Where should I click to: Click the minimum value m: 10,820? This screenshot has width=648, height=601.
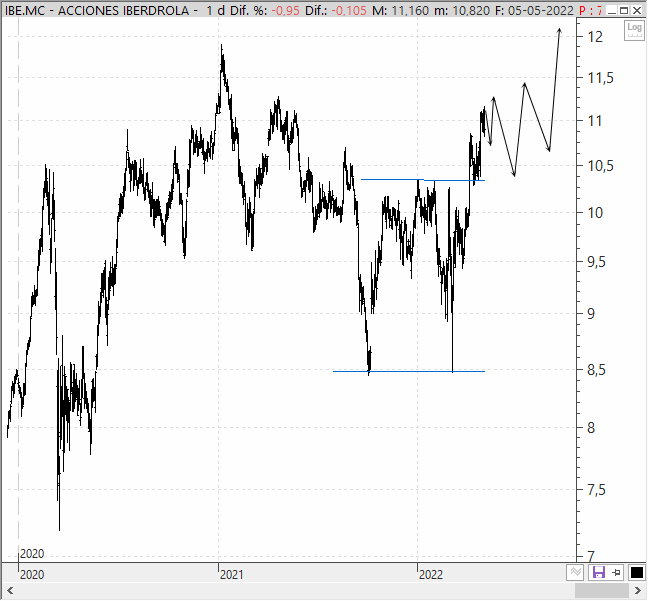click(x=462, y=10)
